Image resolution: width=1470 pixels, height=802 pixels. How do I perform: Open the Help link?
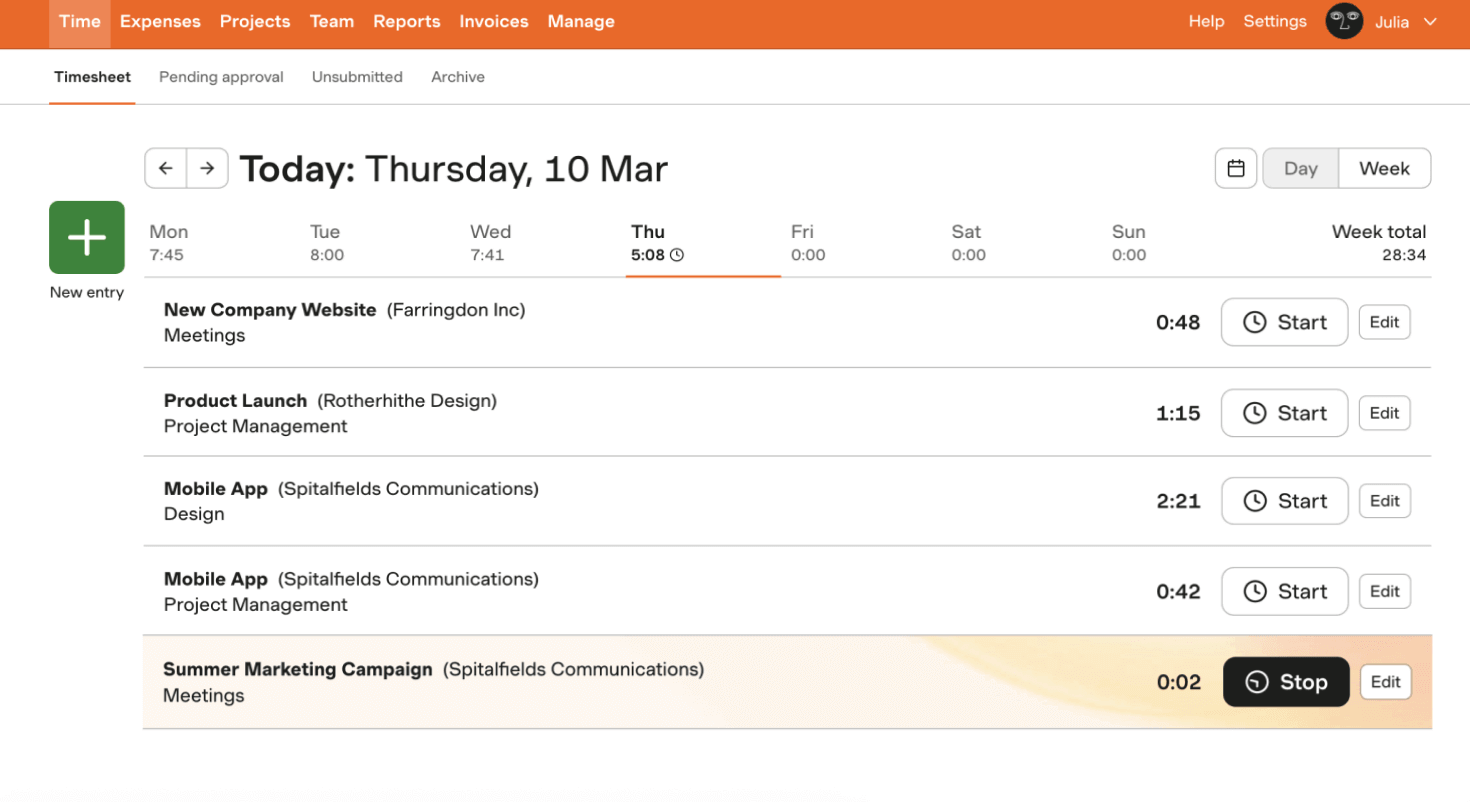(1206, 21)
